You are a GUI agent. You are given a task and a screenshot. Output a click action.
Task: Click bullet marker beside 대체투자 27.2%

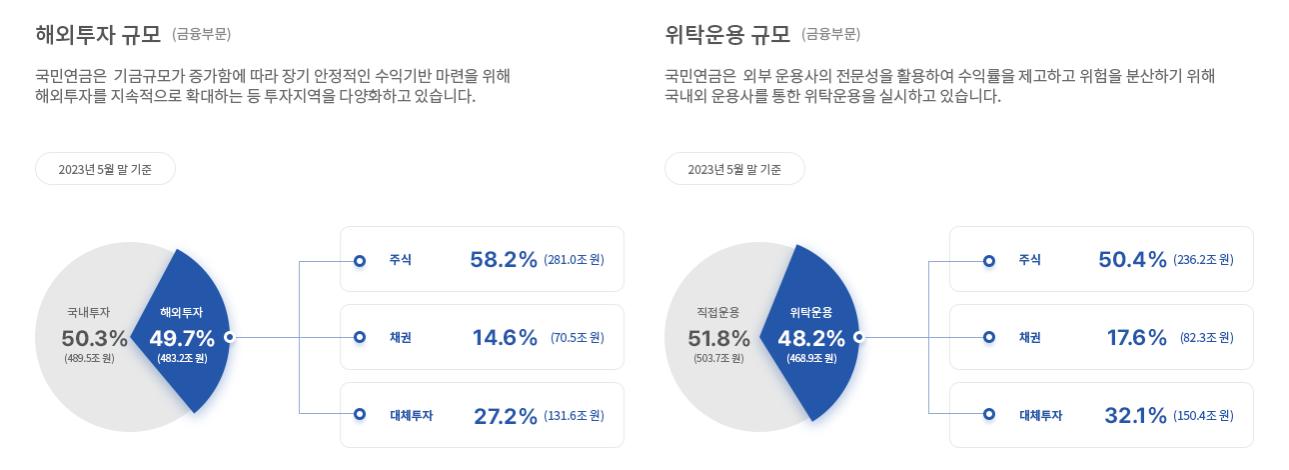(x=360, y=415)
